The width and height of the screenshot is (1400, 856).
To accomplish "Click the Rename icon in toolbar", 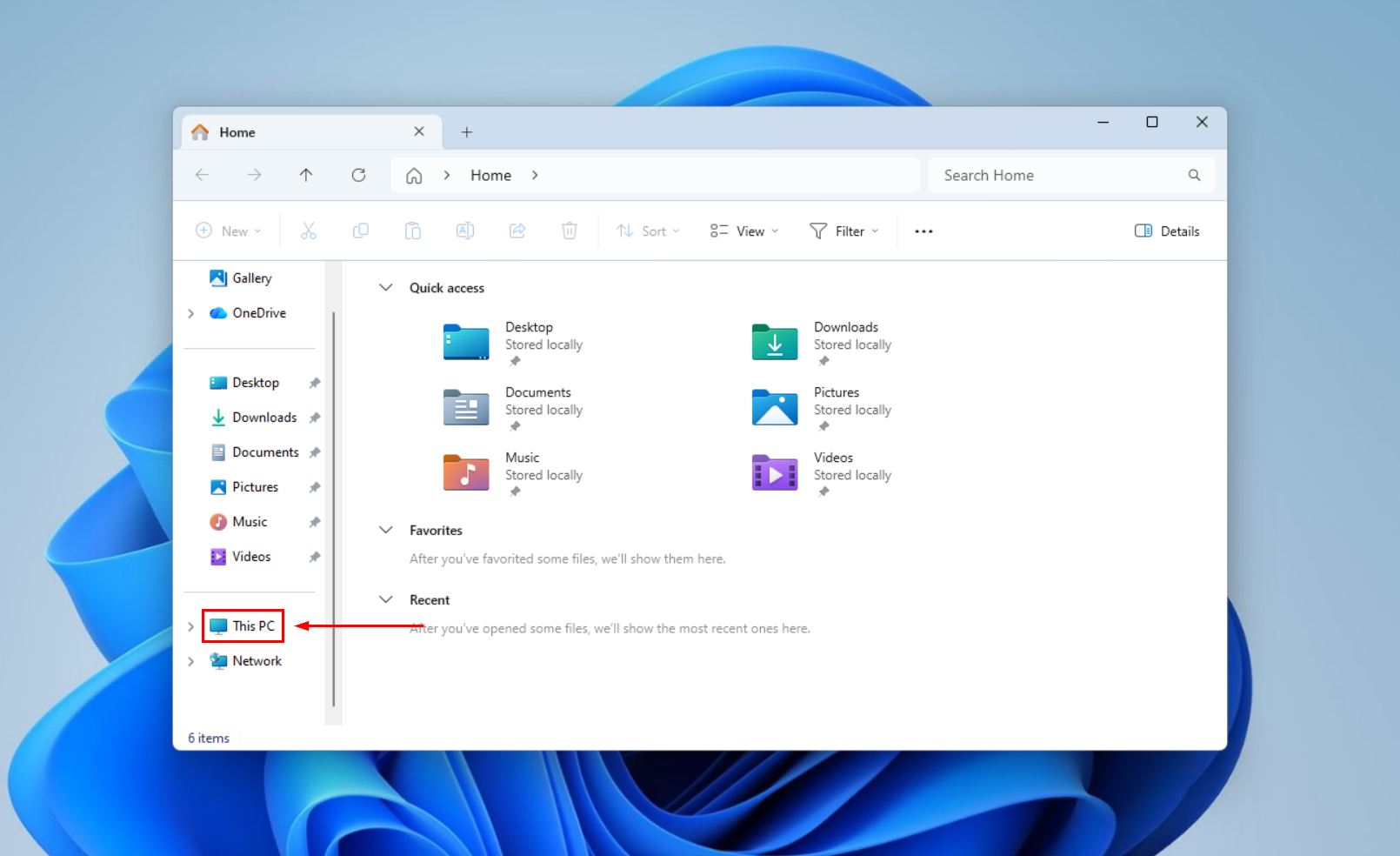I will click(x=465, y=231).
